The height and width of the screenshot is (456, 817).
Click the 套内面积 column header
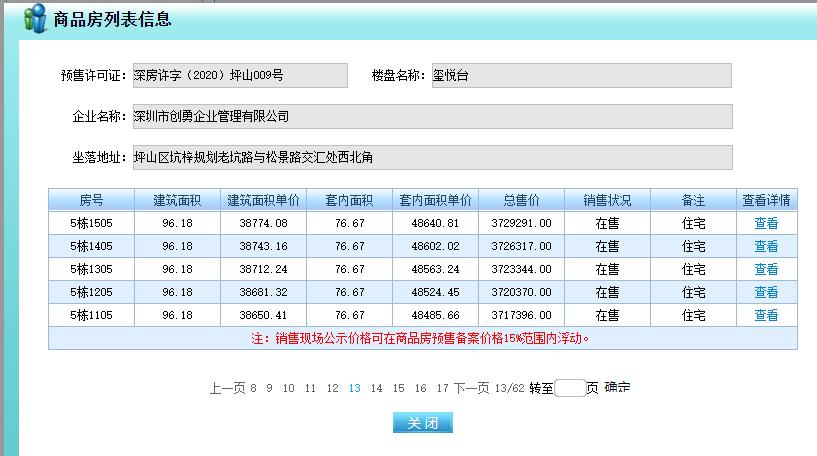[349, 200]
